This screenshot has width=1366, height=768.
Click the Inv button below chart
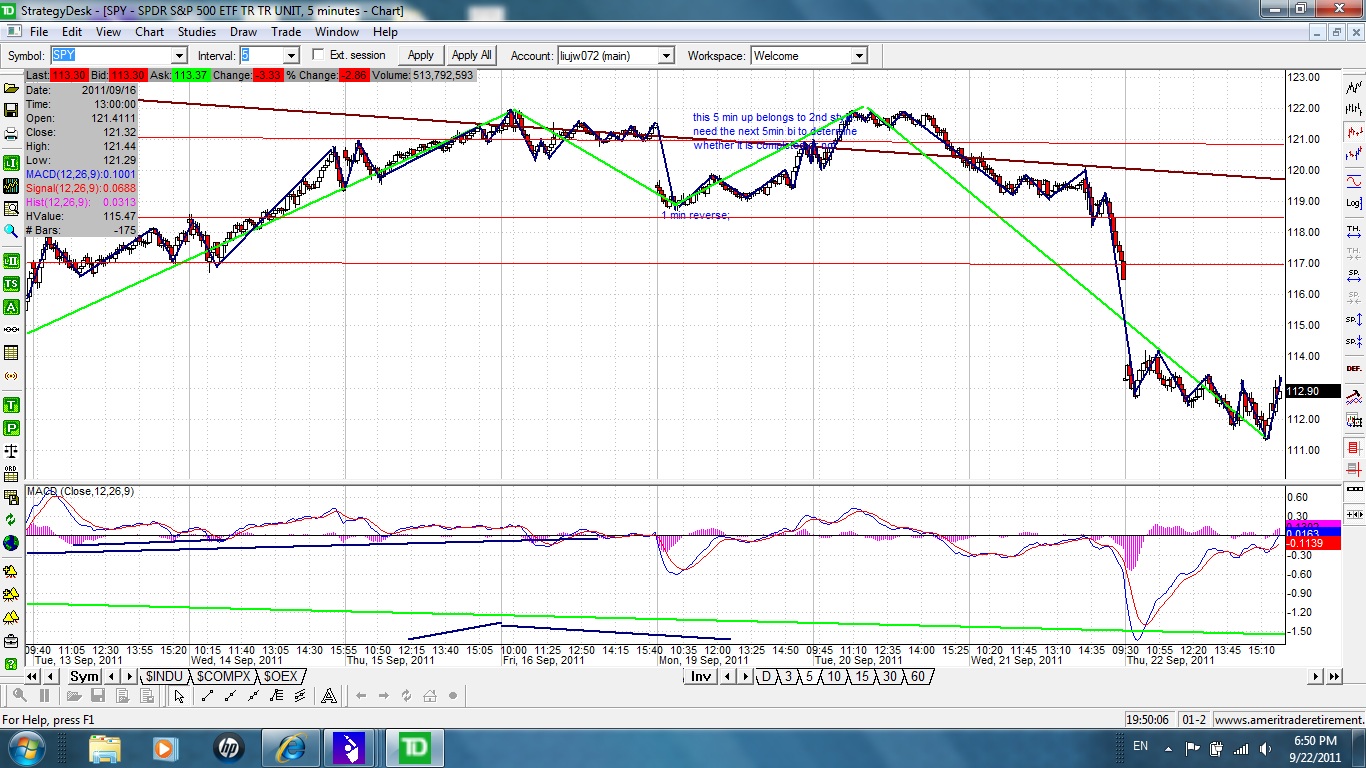(x=701, y=677)
